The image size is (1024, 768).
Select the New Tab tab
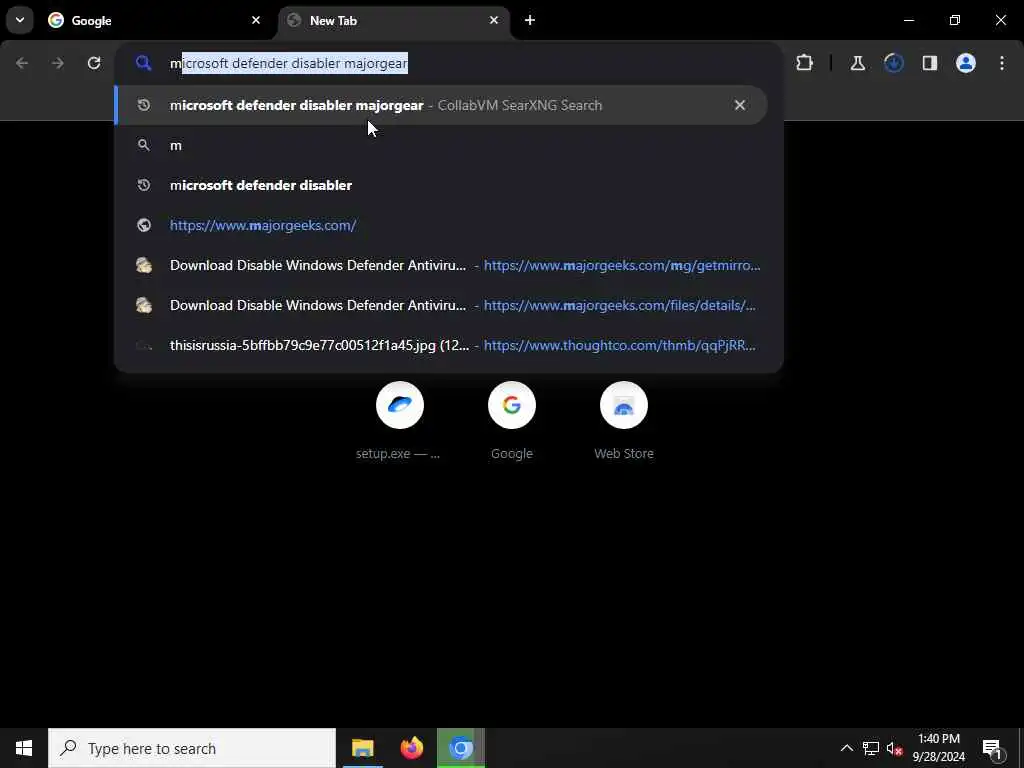coord(394,20)
